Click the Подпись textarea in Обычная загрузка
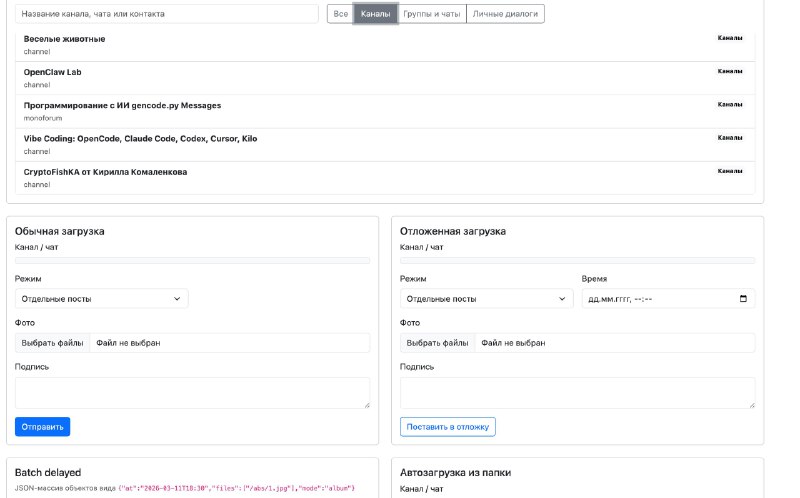Image resolution: width=800 pixels, height=498 pixels. click(x=192, y=392)
